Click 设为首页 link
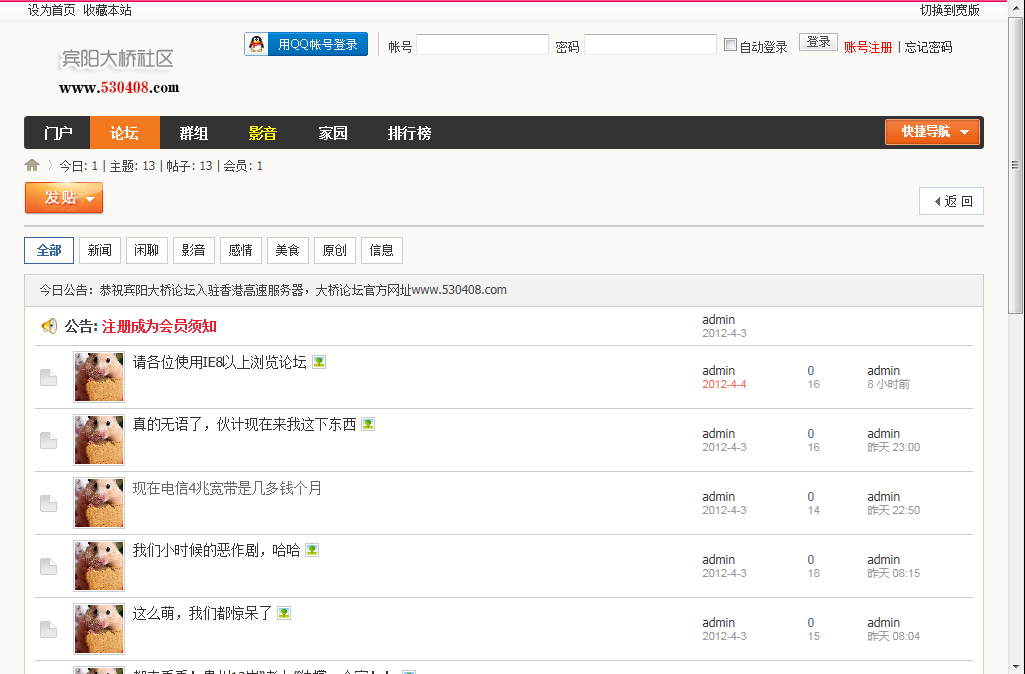This screenshot has height=674, width=1025. (x=51, y=10)
